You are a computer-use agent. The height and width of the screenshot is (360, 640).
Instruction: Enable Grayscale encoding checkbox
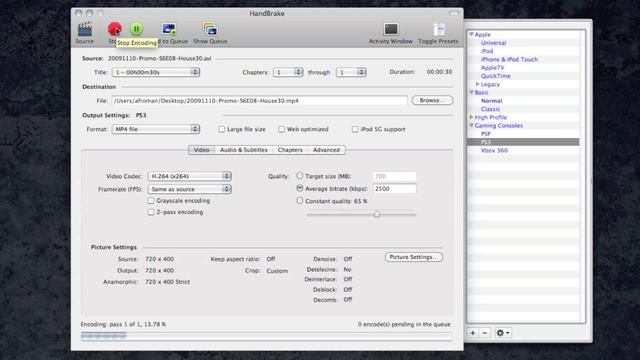coord(151,201)
